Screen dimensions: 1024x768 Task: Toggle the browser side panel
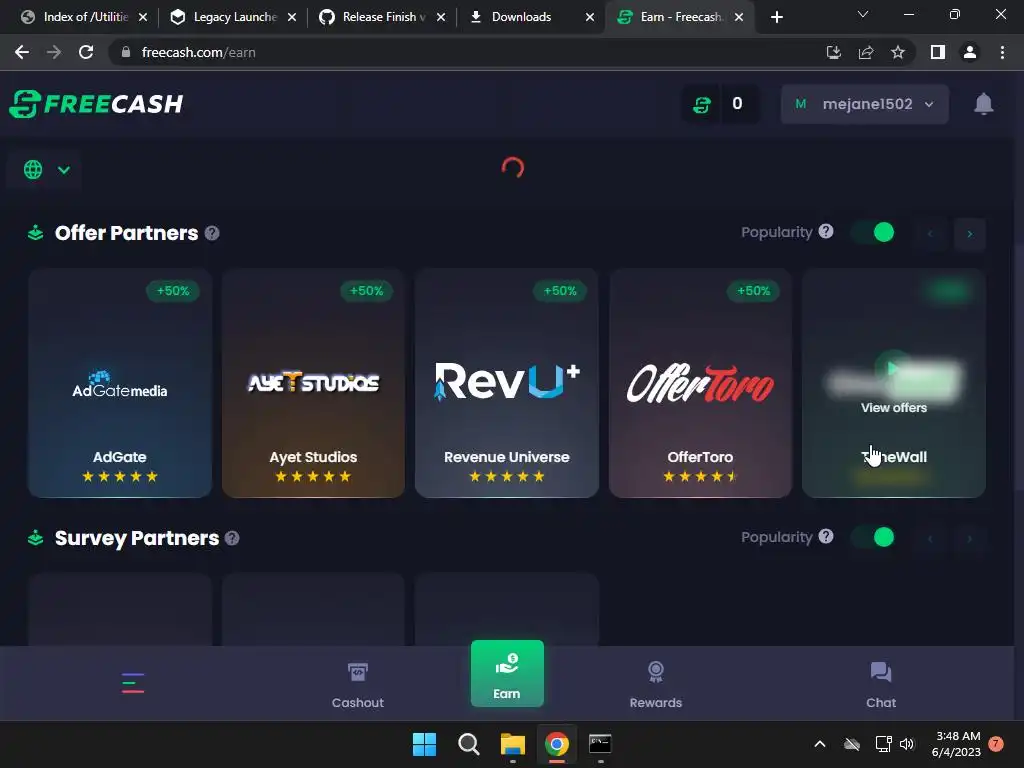938,52
